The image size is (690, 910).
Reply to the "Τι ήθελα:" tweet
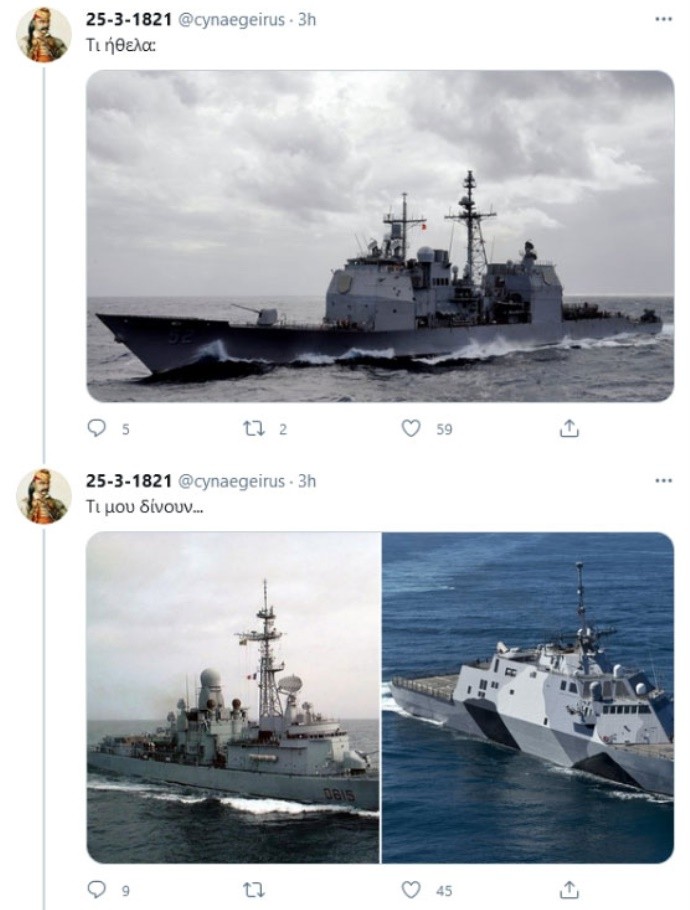(96, 428)
